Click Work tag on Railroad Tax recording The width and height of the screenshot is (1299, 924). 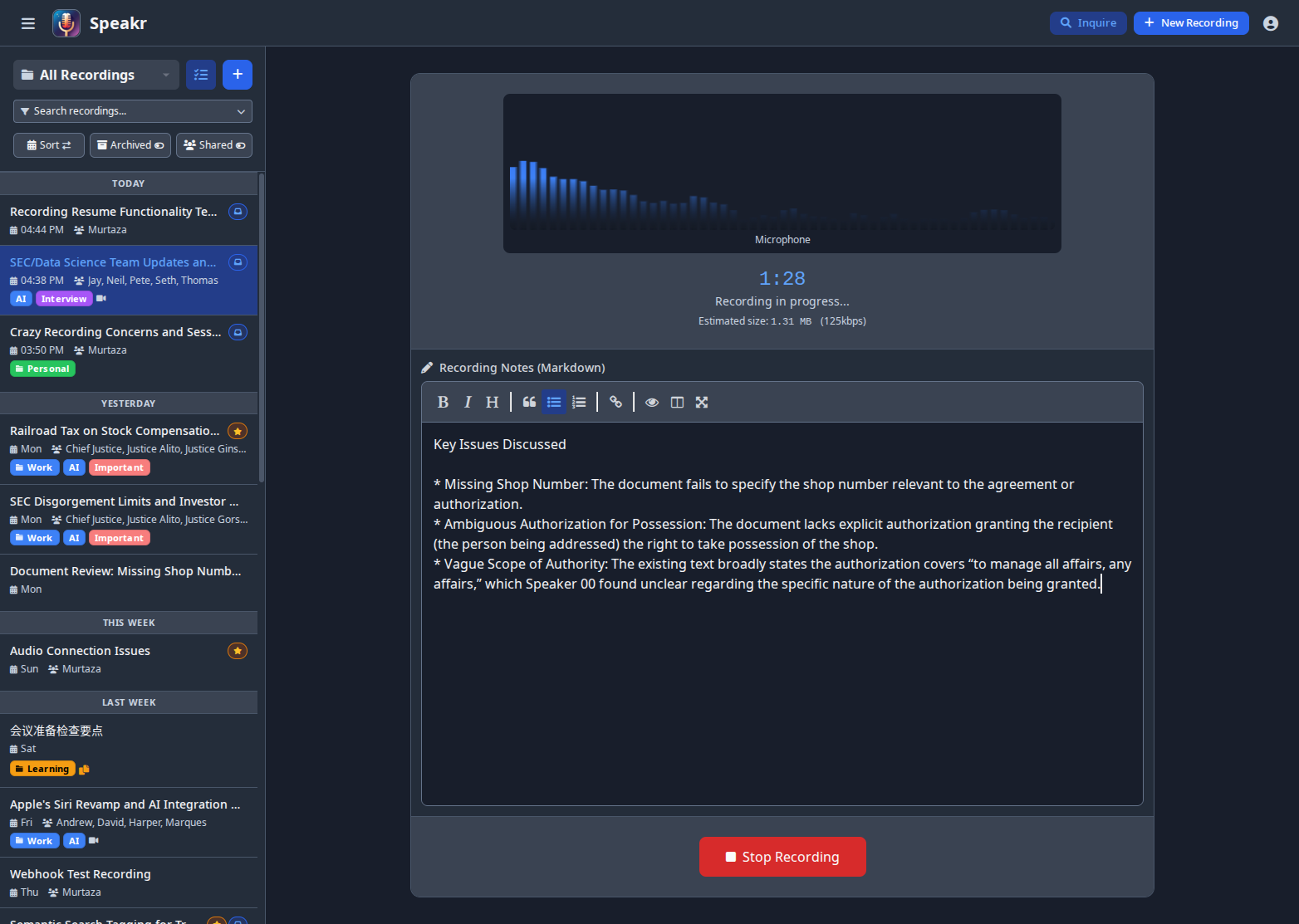coord(34,467)
